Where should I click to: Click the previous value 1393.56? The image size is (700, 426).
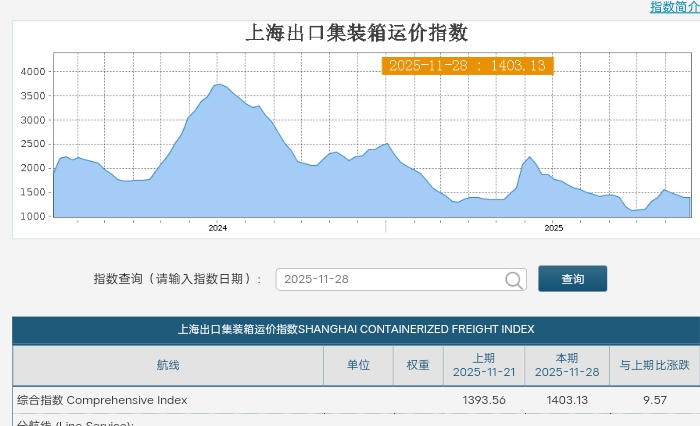(484, 400)
